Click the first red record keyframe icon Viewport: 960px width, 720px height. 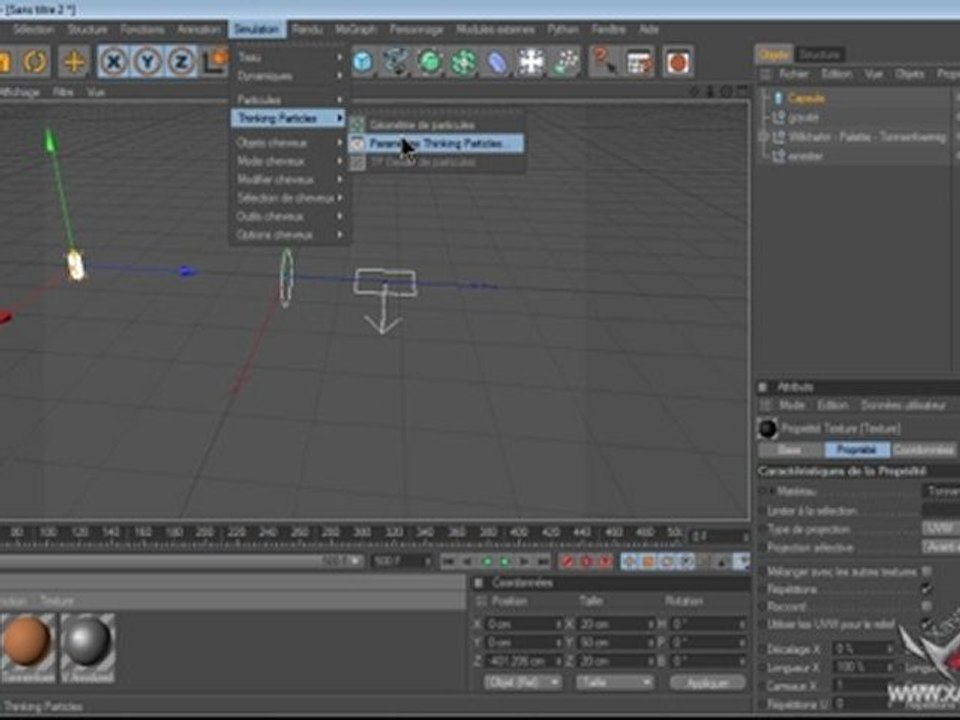pos(568,561)
